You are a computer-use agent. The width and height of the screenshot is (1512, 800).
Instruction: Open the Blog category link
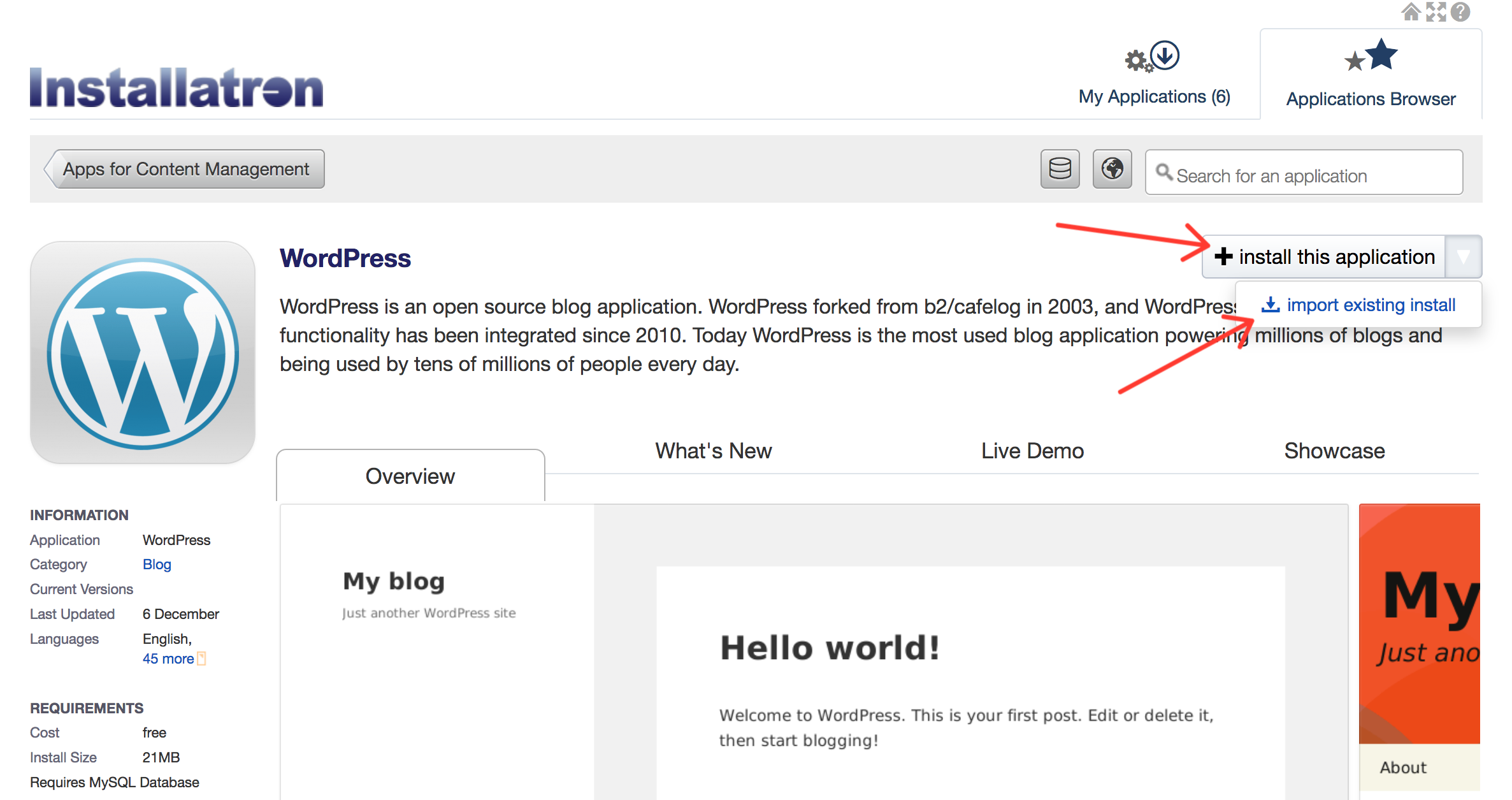[x=157, y=564]
